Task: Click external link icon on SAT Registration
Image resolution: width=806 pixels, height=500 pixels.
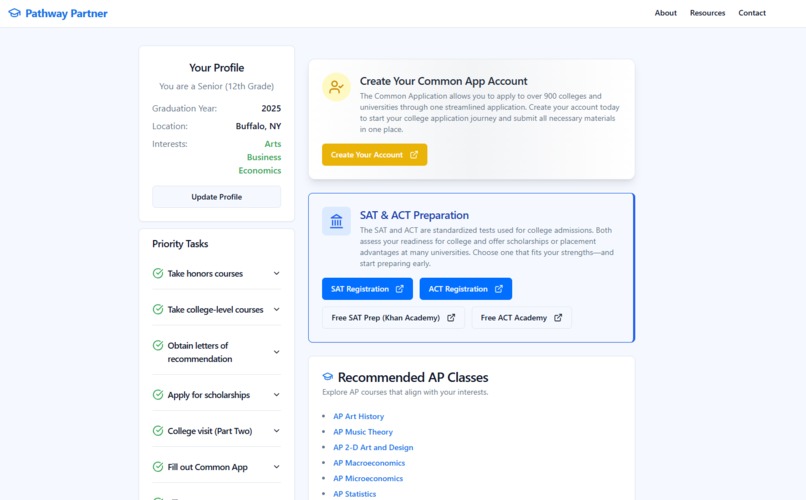Action: (x=399, y=289)
